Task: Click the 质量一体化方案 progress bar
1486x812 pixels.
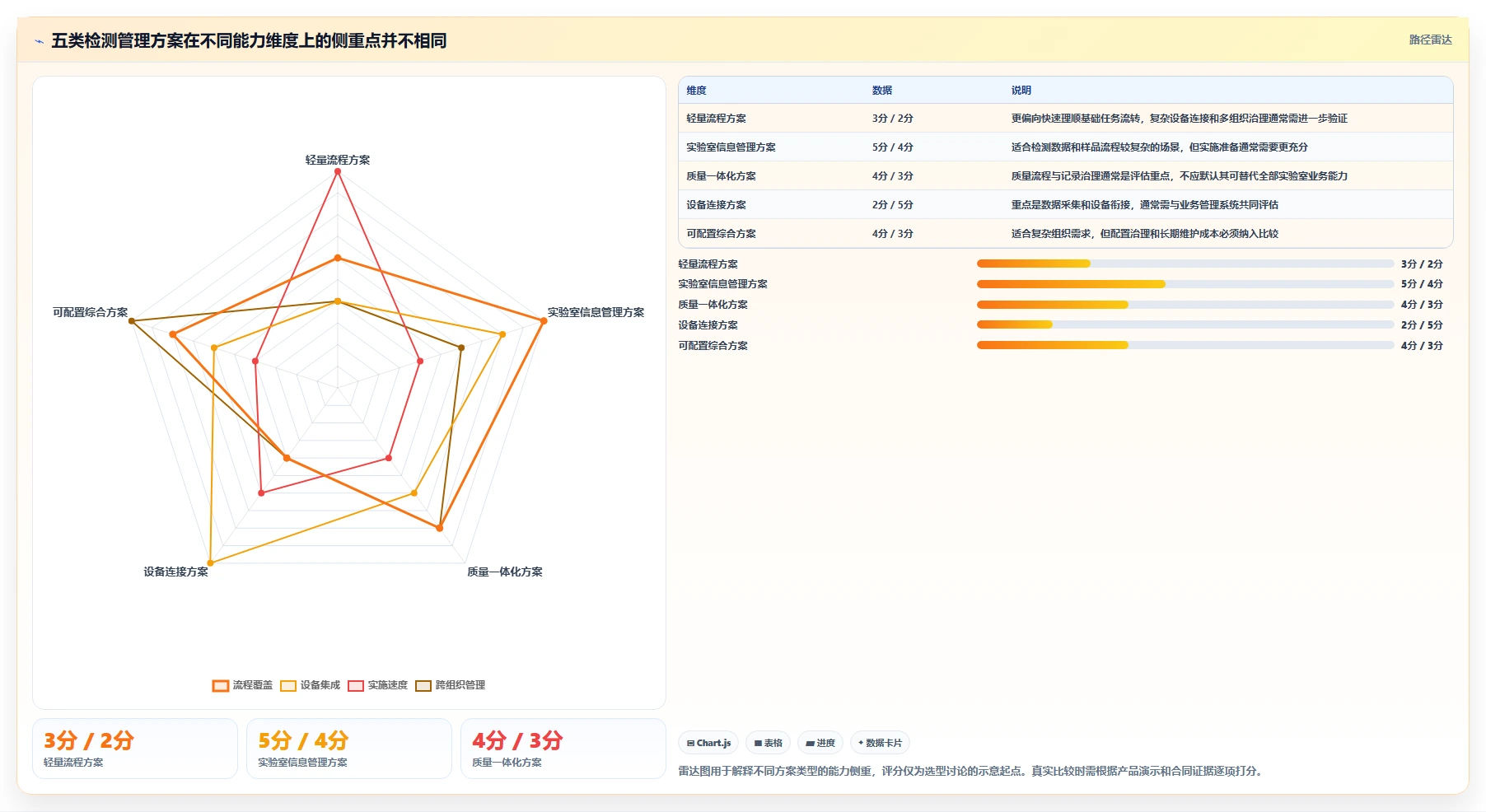Action: [1185, 305]
